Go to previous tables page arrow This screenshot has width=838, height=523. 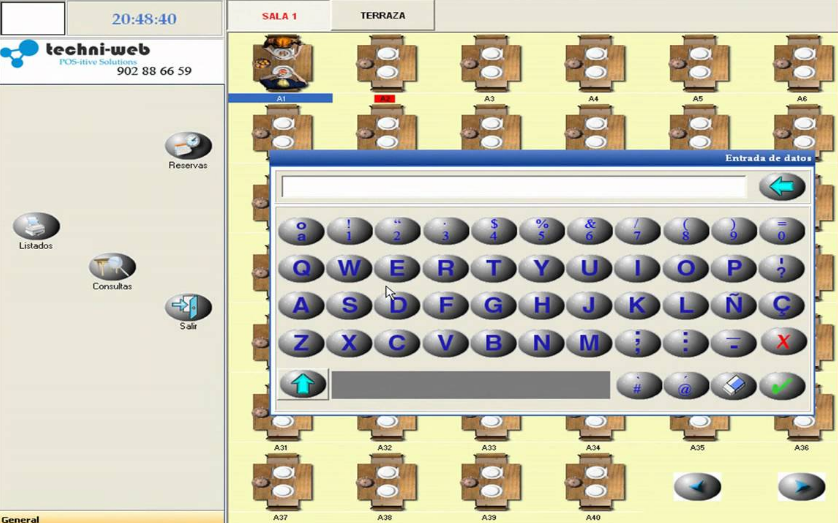697,487
